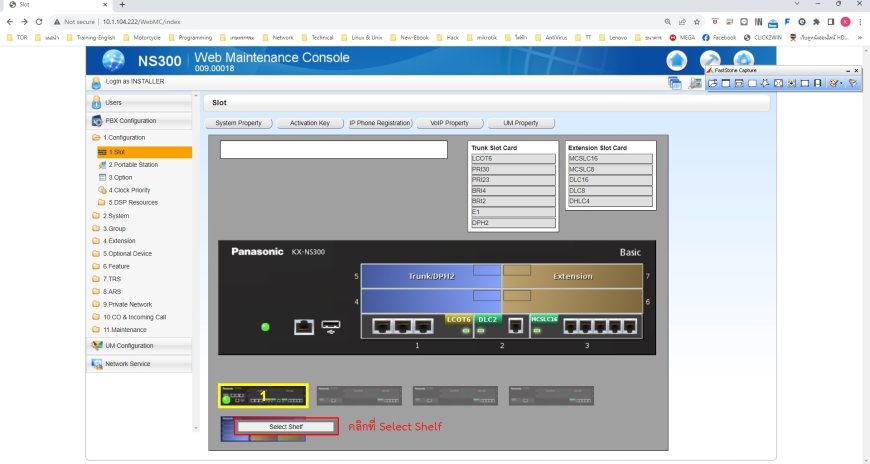870x464 pixels.
Task: Bookmark this page with star icon
Action: pos(697,22)
